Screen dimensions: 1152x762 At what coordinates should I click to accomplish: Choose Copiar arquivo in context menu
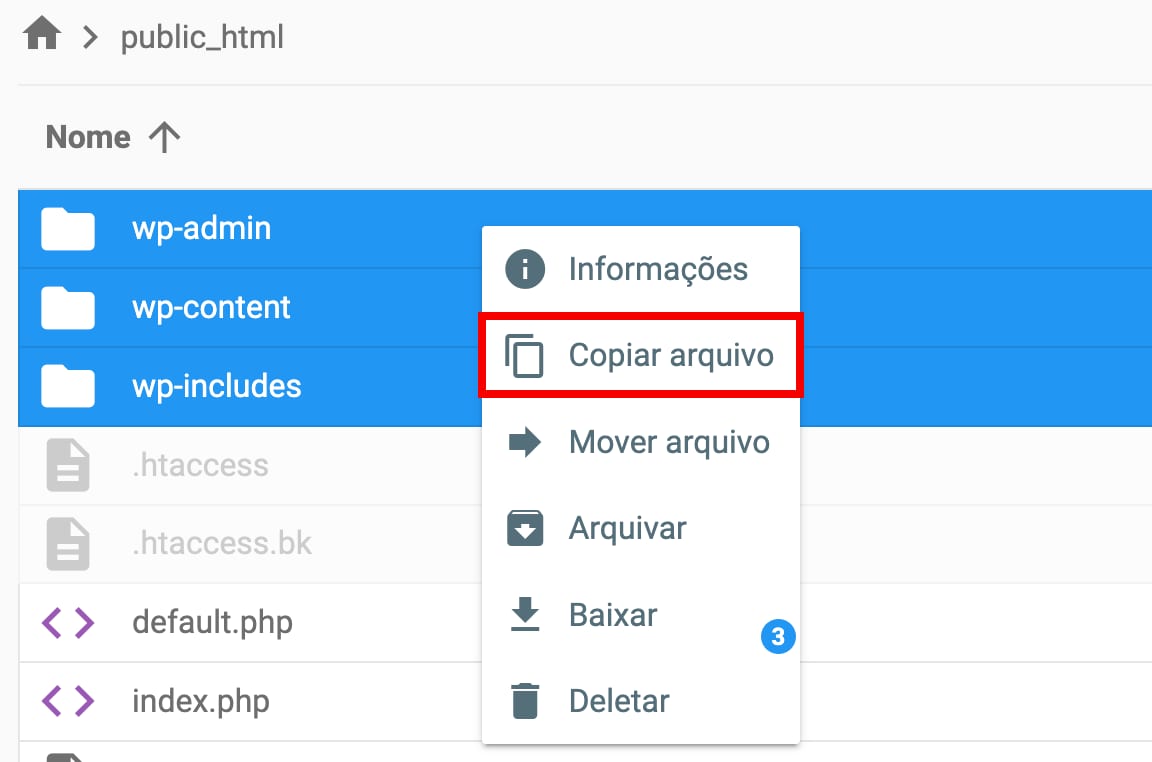(x=670, y=356)
